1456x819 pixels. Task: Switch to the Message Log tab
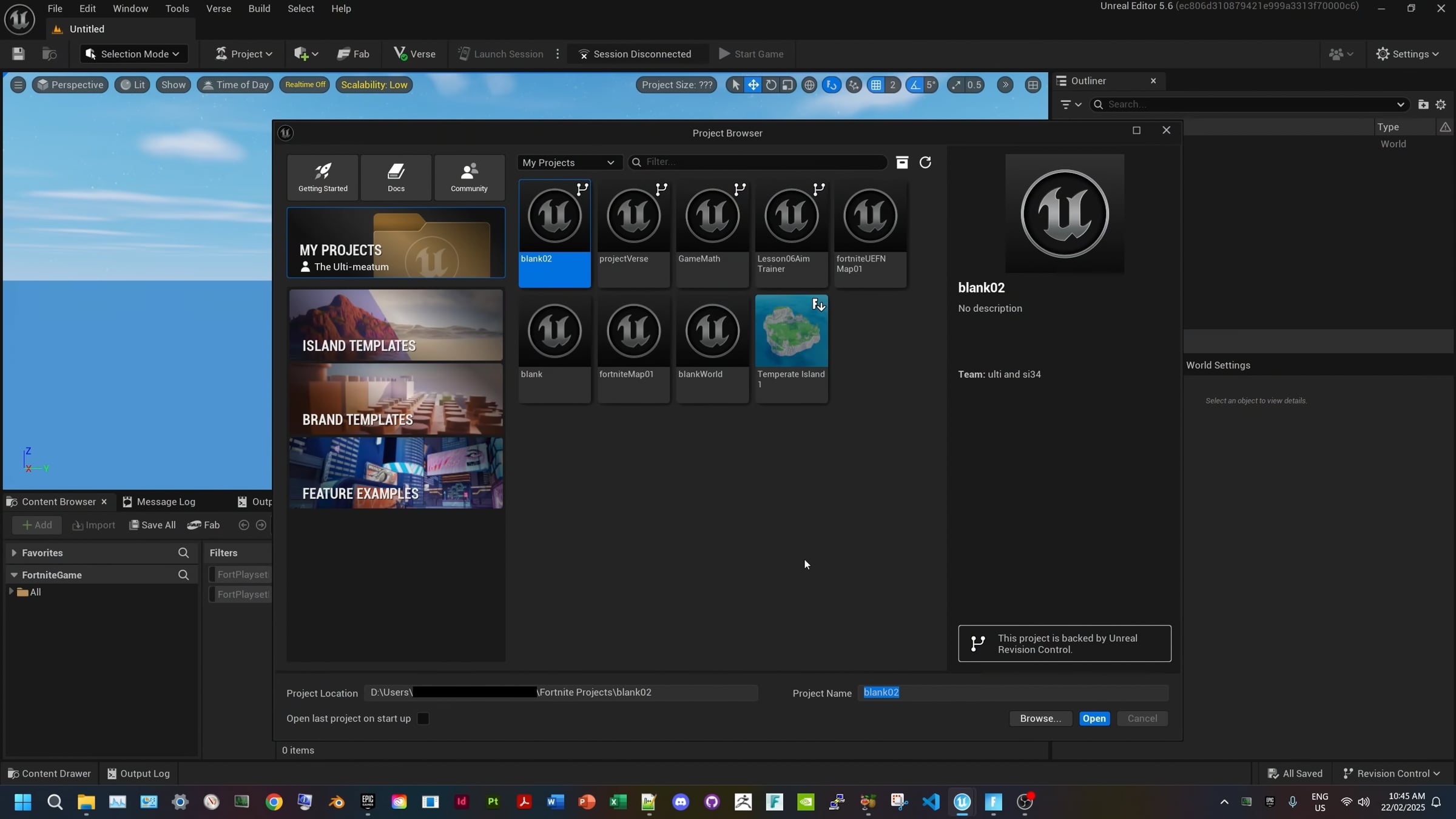pos(166,502)
